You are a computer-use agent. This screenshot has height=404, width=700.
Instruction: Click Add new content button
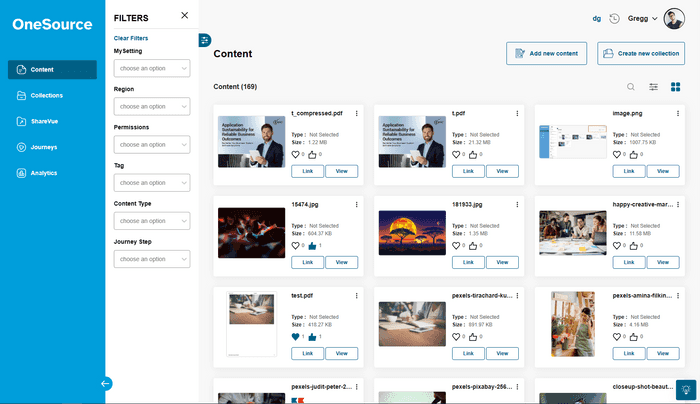pyautogui.click(x=546, y=54)
